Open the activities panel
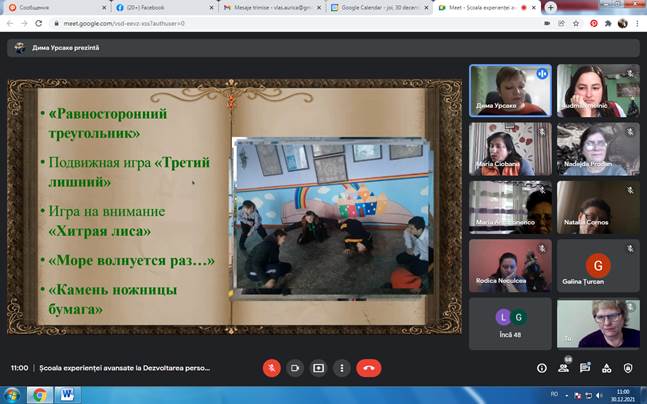Viewport: 647px width, 404px height. tap(608, 368)
